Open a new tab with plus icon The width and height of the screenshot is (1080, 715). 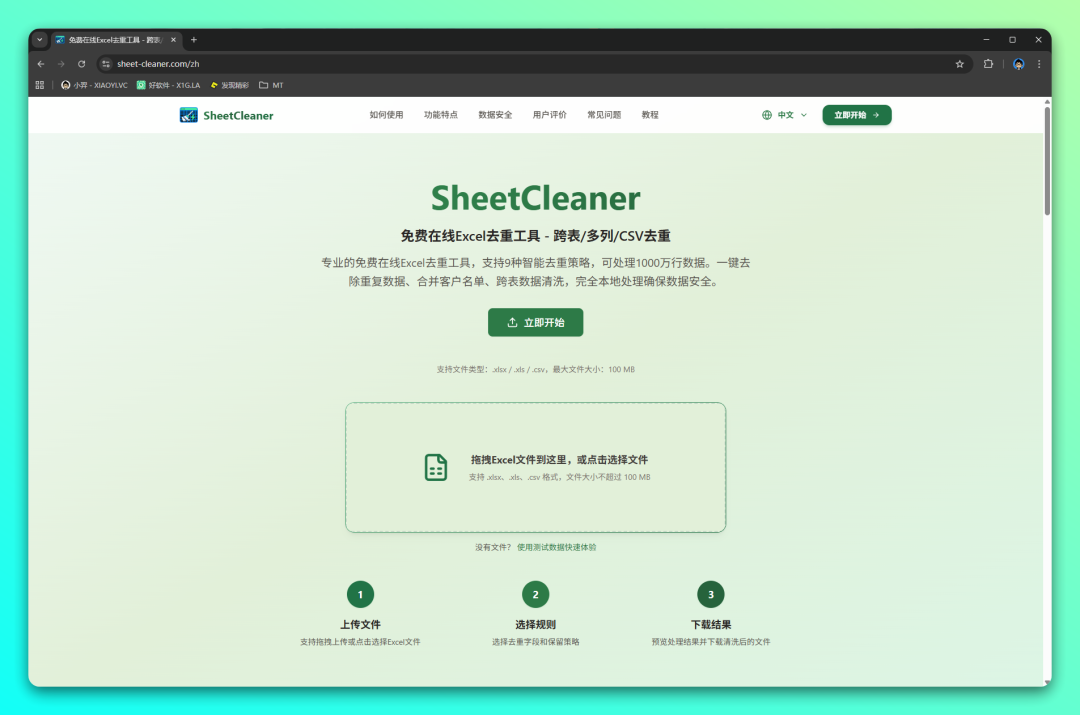tap(194, 40)
